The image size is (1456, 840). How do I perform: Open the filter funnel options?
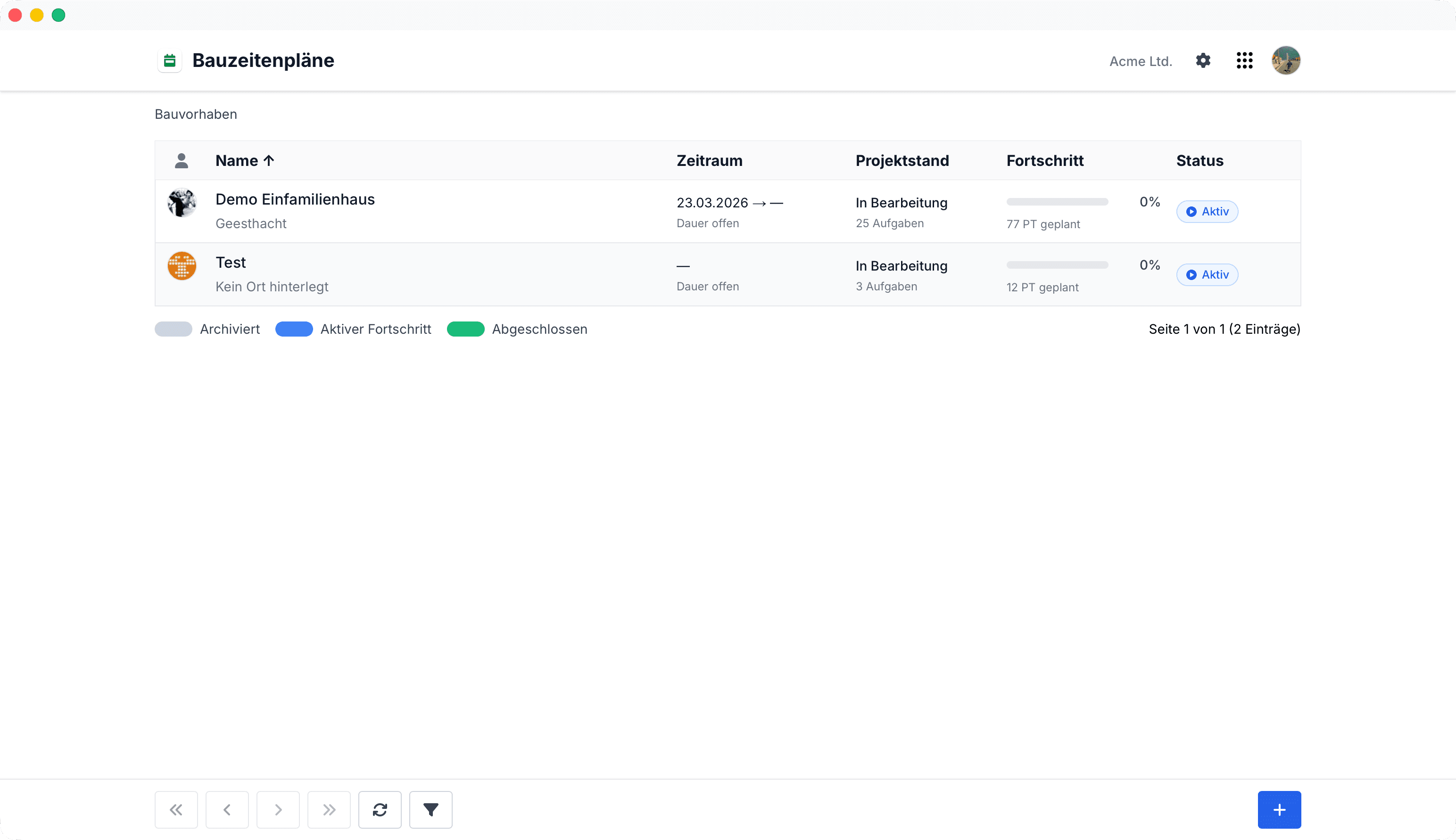[x=430, y=809]
